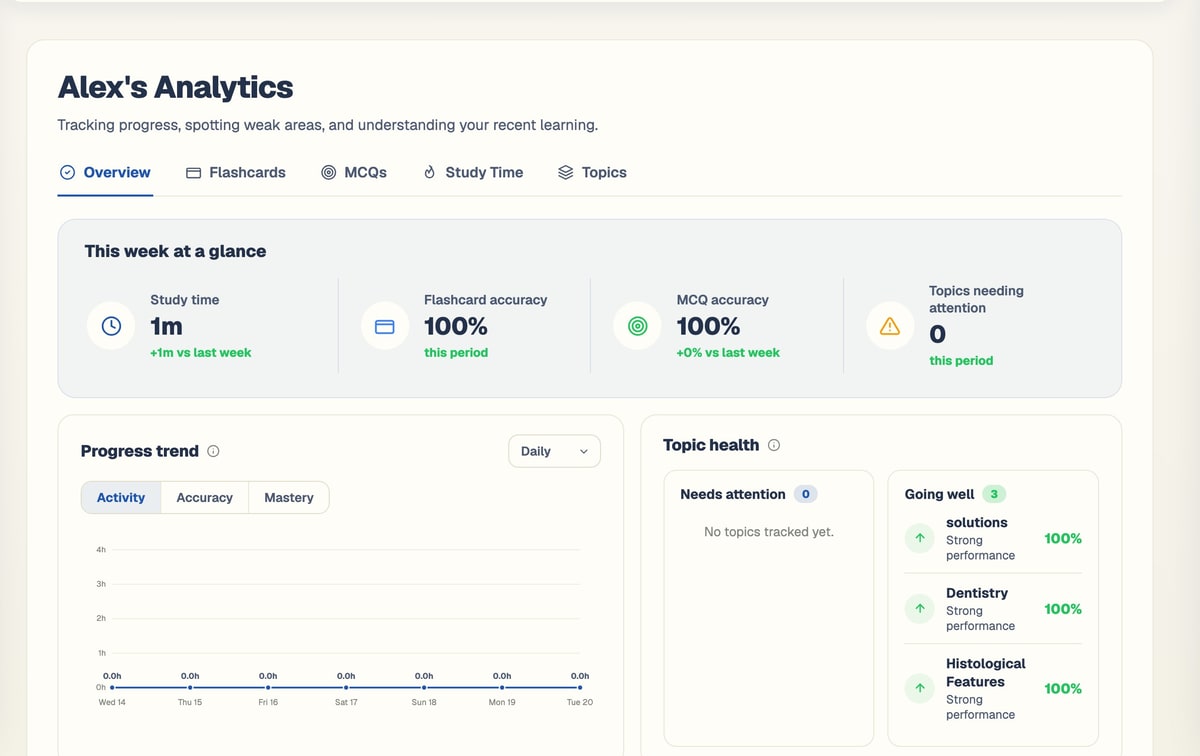
Task: Click the Needs attention count badge 0
Action: [x=805, y=494]
